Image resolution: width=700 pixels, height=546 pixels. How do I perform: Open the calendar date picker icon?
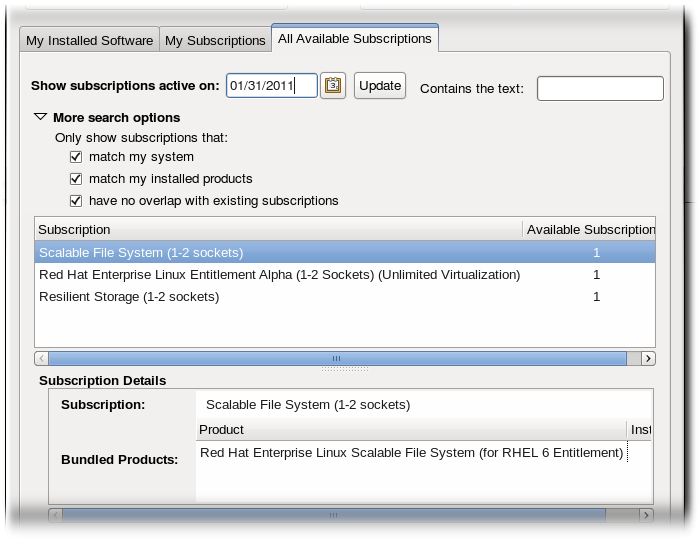tap(333, 85)
